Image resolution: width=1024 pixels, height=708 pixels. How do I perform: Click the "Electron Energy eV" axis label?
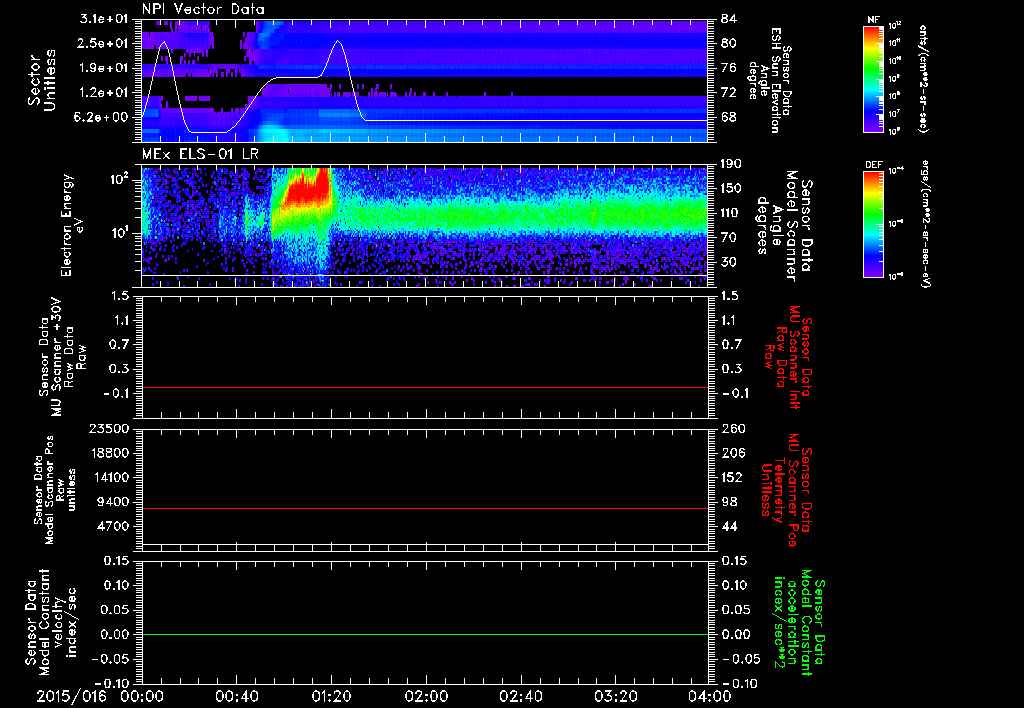[x=75, y=225]
